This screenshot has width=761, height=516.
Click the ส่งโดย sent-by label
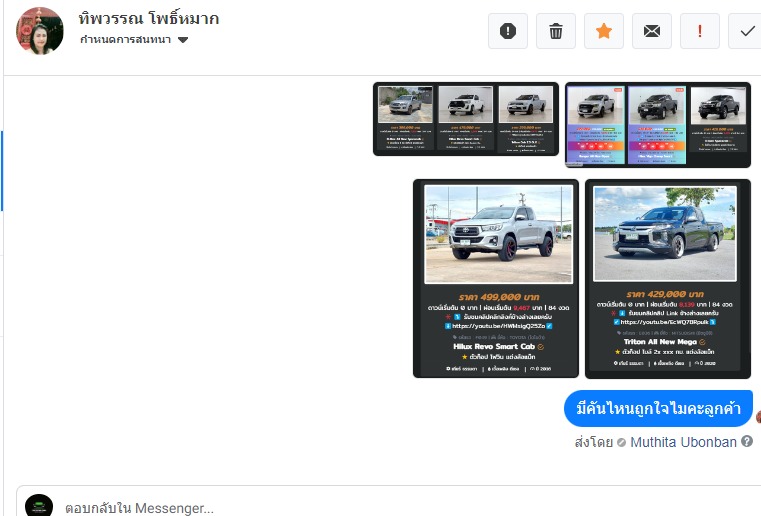point(594,442)
